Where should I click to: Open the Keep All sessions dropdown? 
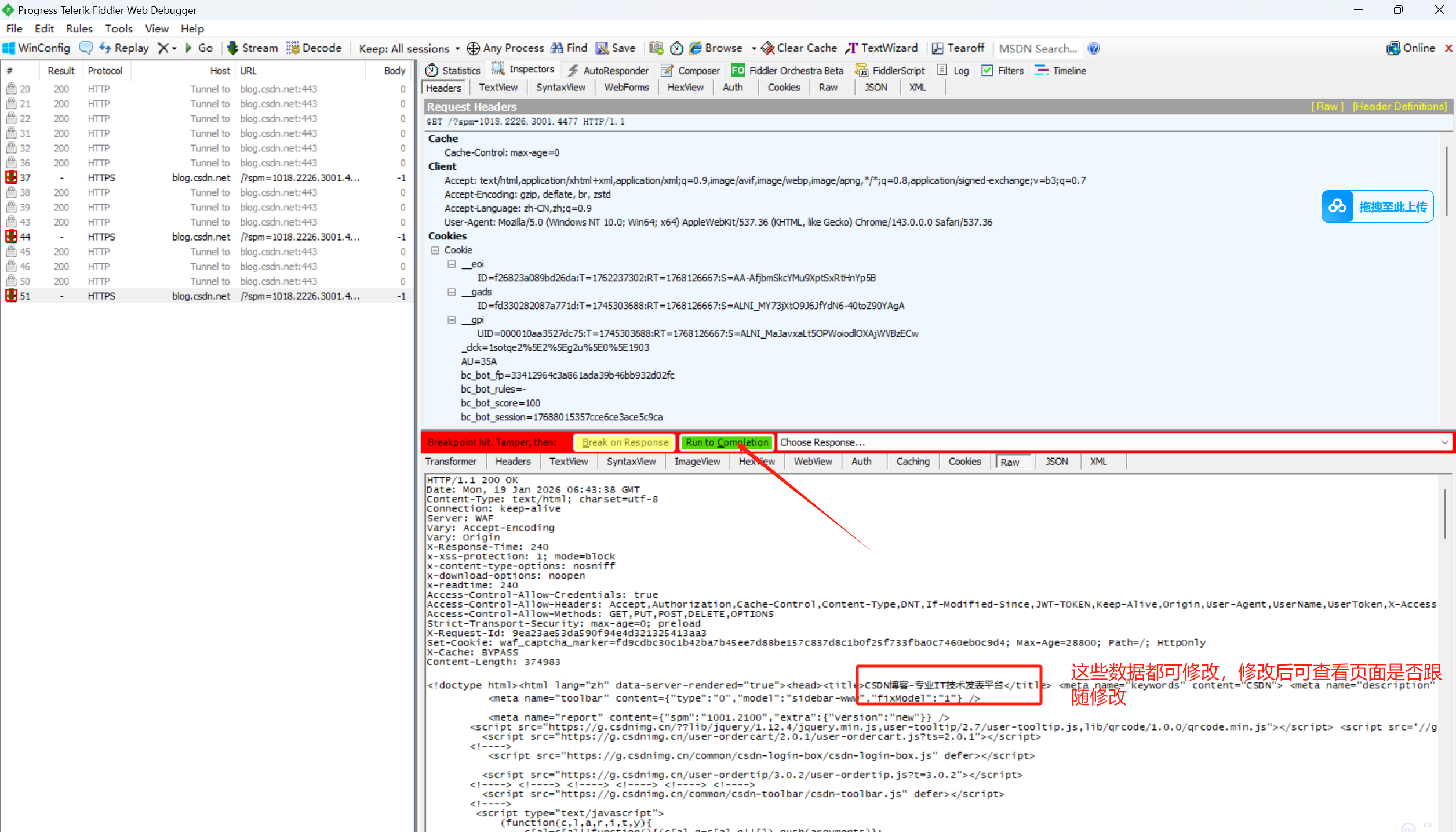tap(409, 49)
